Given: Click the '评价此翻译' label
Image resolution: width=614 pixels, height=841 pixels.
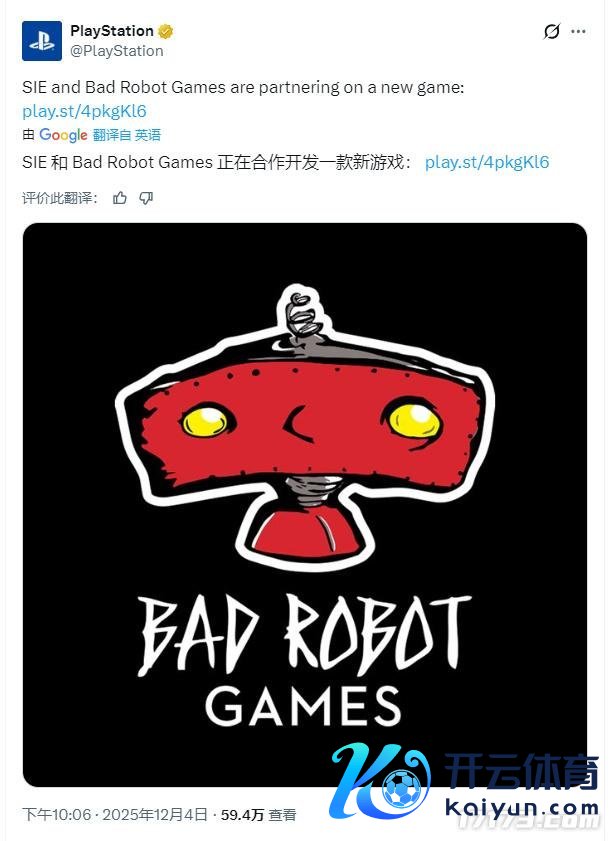Looking at the screenshot, I should [x=60, y=198].
